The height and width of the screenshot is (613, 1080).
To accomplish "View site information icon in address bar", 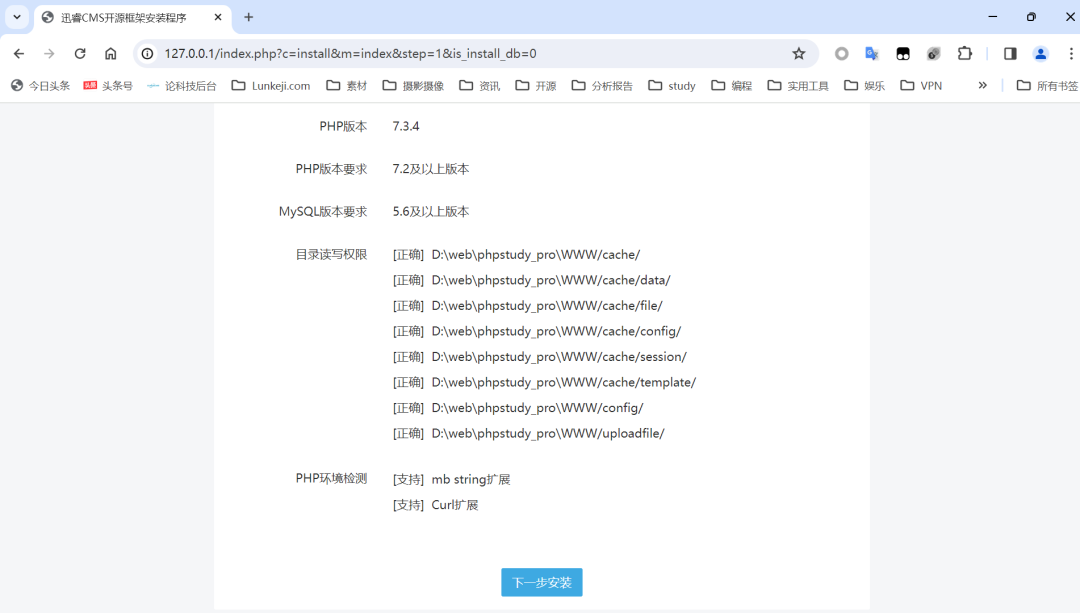I will point(148,54).
